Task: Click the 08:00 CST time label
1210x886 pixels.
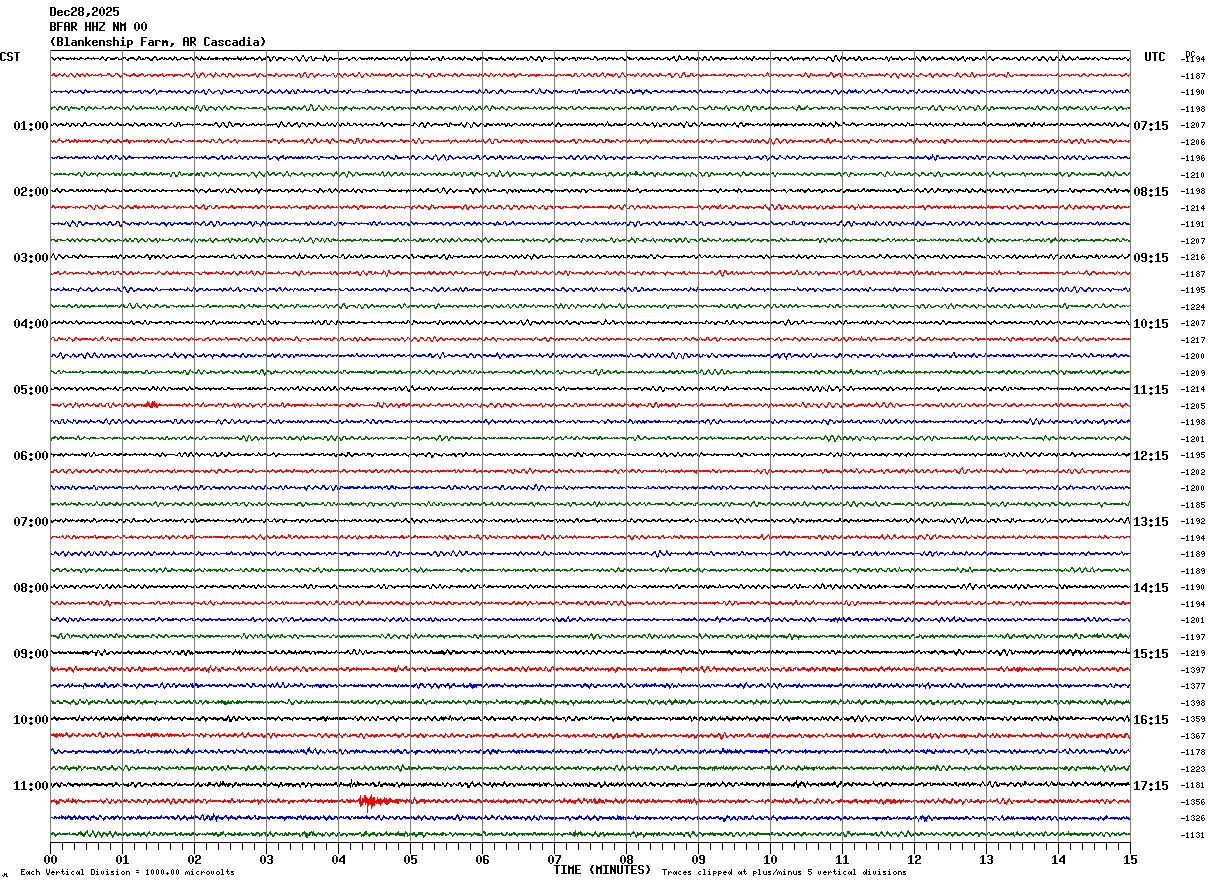Action: click(x=31, y=588)
